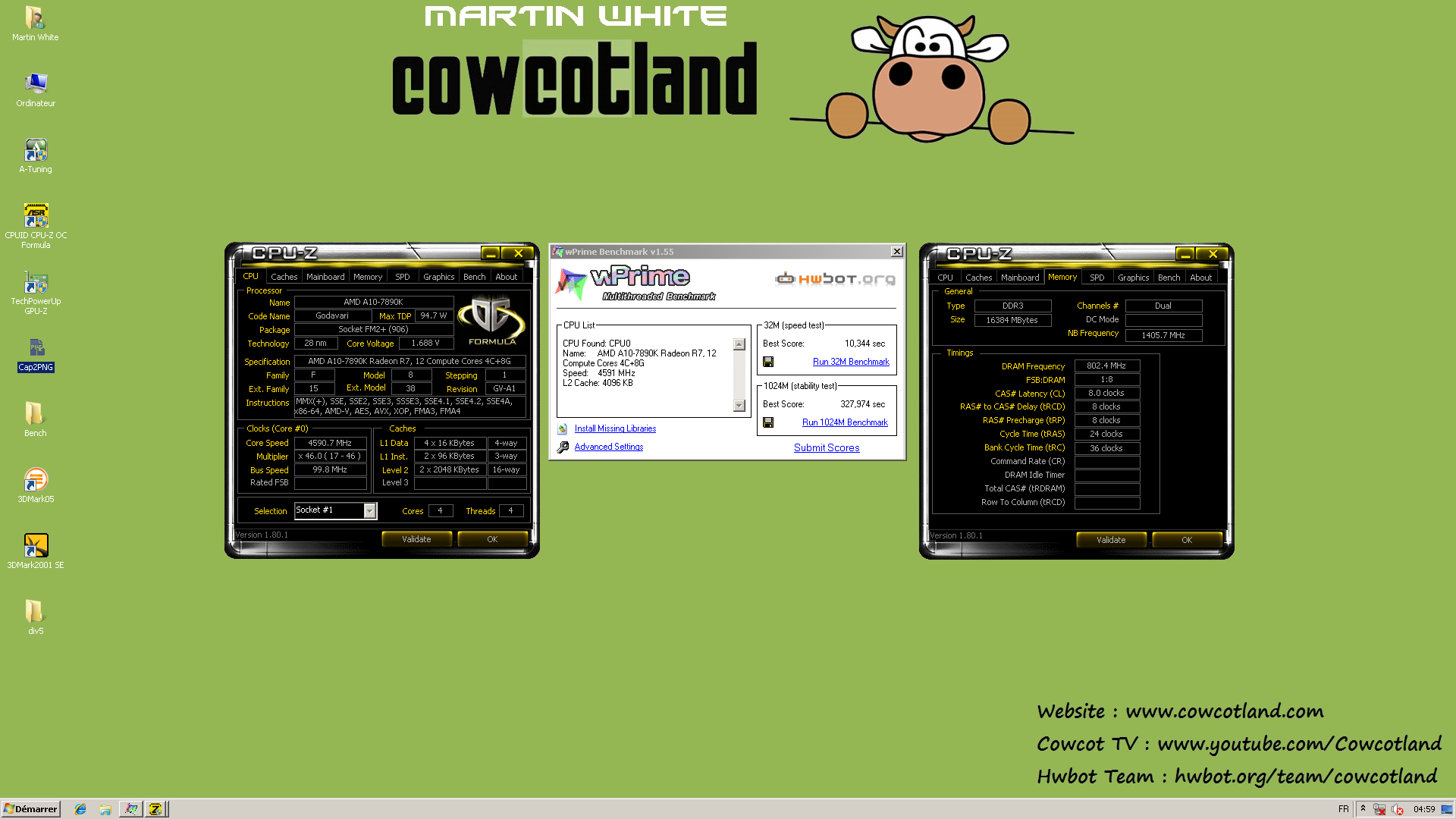The width and height of the screenshot is (1456, 819).
Task: Open About tab in left CPU-Z window
Action: pyautogui.click(x=506, y=278)
